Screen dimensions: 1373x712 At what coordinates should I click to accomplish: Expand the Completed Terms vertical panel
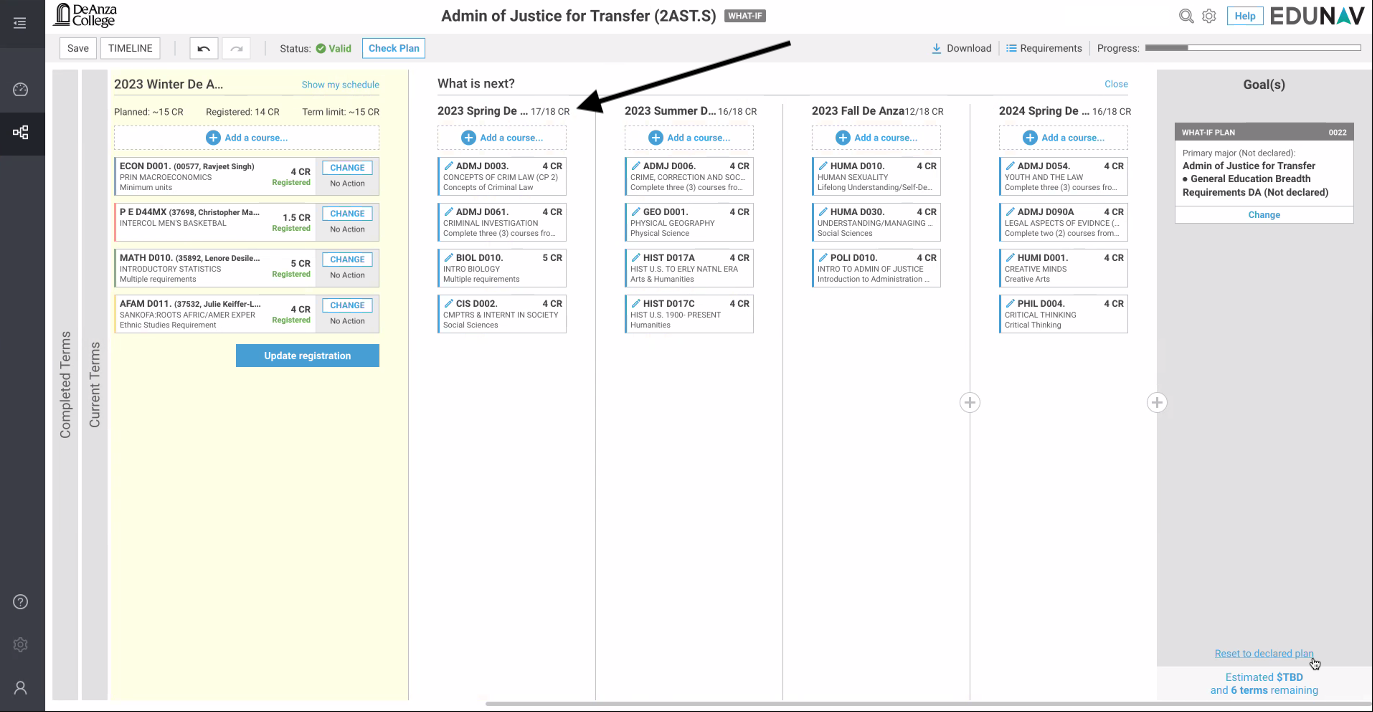click(66, 385)
